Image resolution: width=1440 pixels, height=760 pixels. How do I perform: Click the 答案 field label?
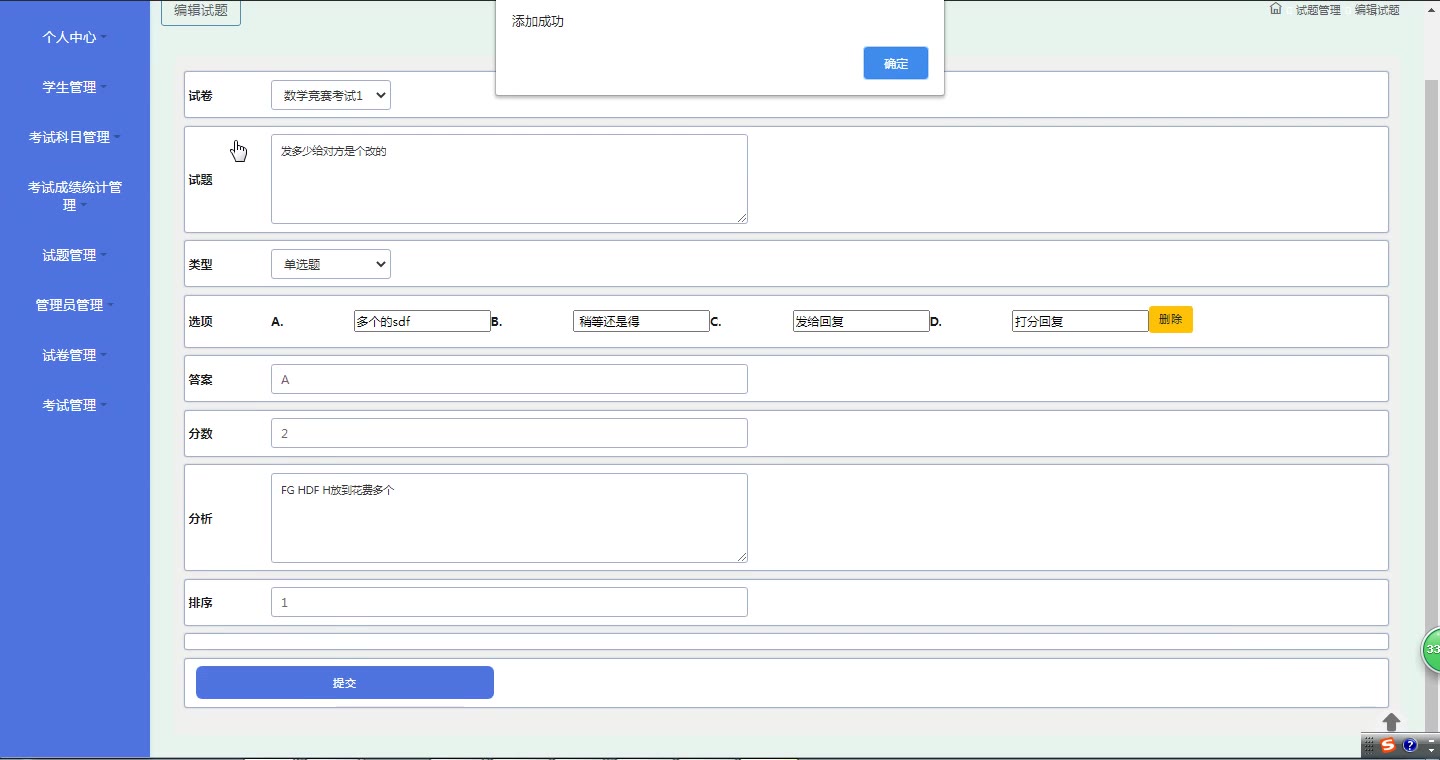point(201,380)
